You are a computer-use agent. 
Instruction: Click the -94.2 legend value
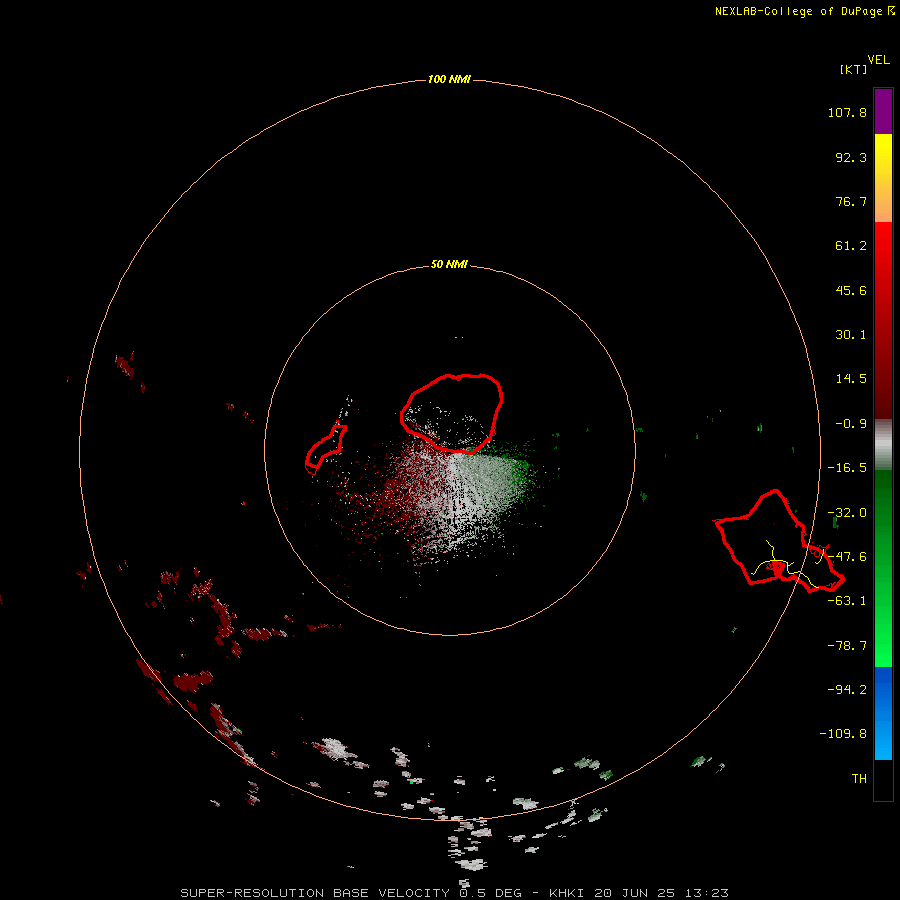tap(847, 690)
